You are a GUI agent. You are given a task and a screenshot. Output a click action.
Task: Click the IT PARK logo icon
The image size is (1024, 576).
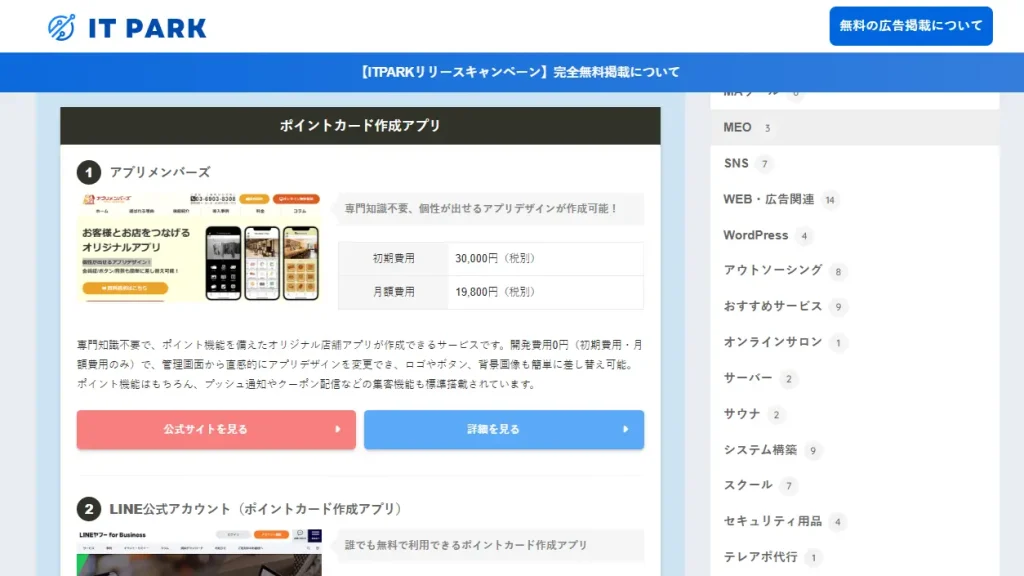click(61, 27)
